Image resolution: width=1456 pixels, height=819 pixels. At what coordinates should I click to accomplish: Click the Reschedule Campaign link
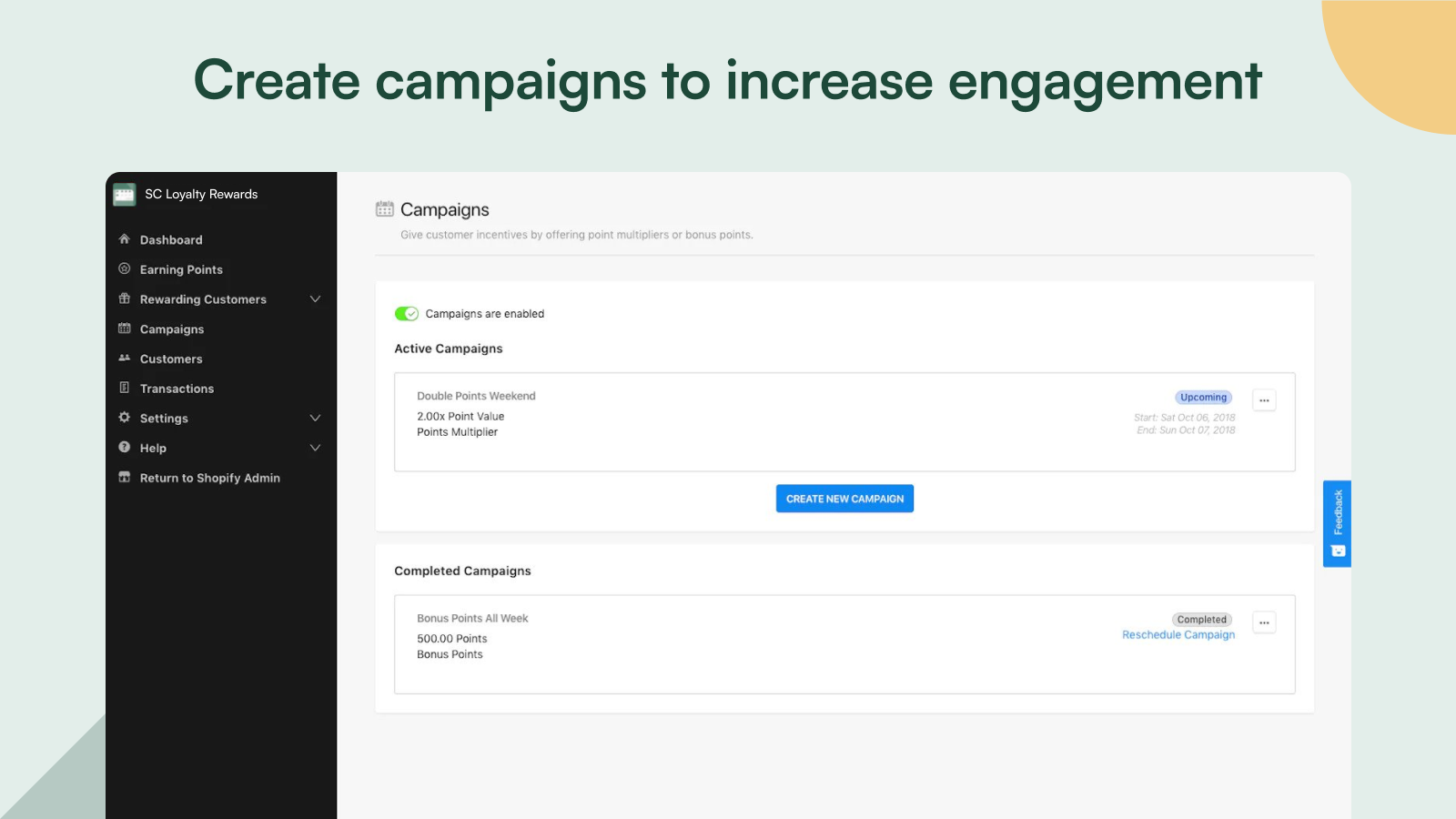pos(1178,634)
